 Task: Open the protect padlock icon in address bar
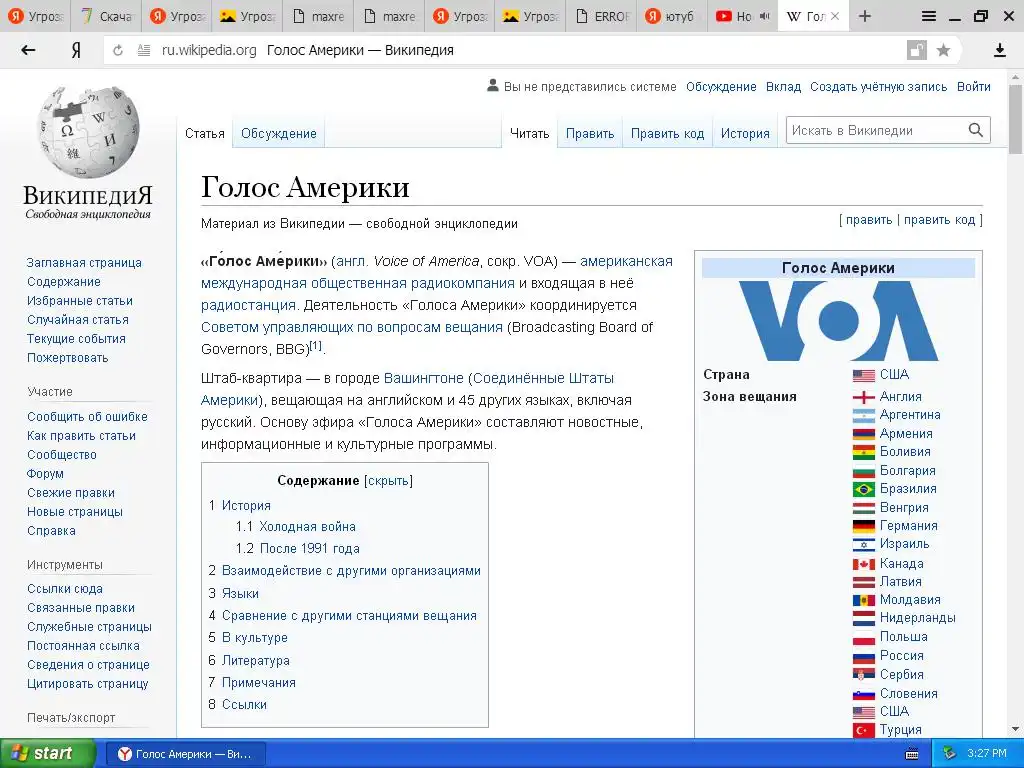(917, 50)
